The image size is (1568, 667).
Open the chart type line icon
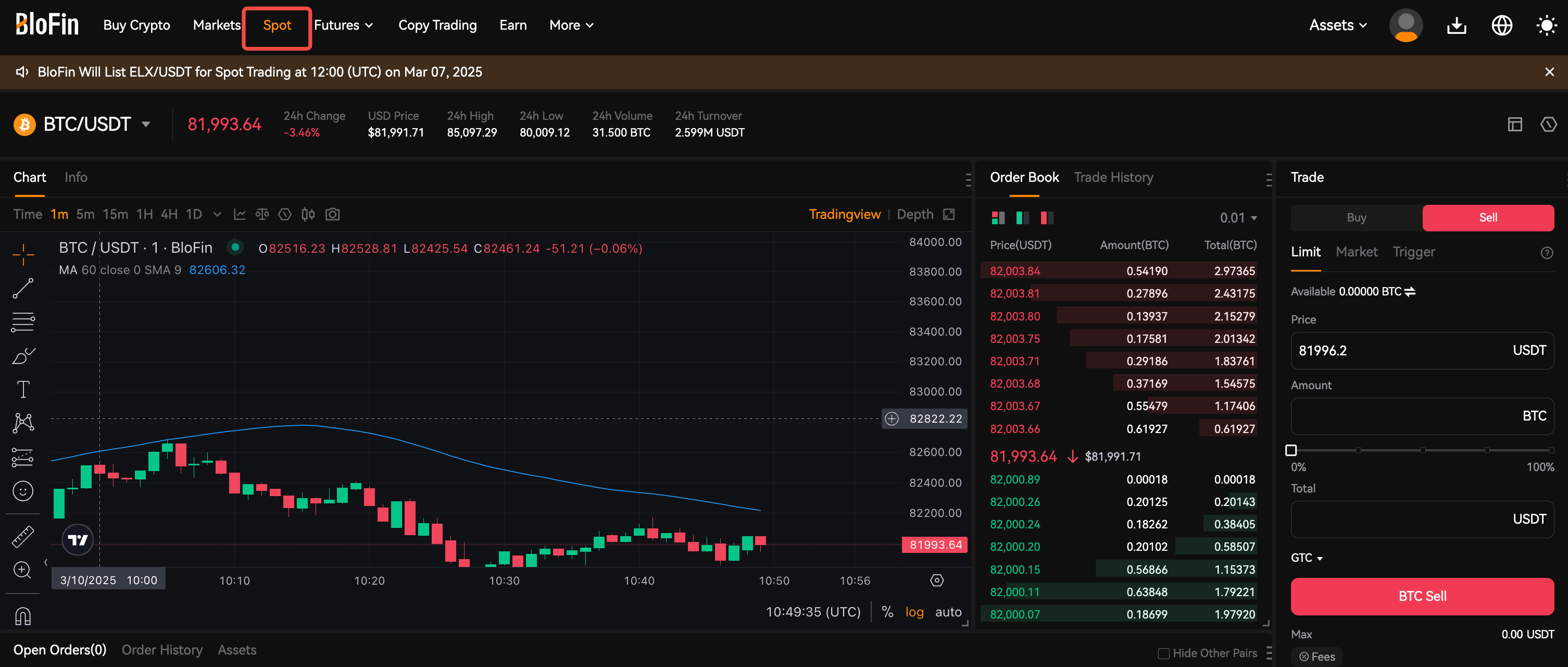point(240,214)
